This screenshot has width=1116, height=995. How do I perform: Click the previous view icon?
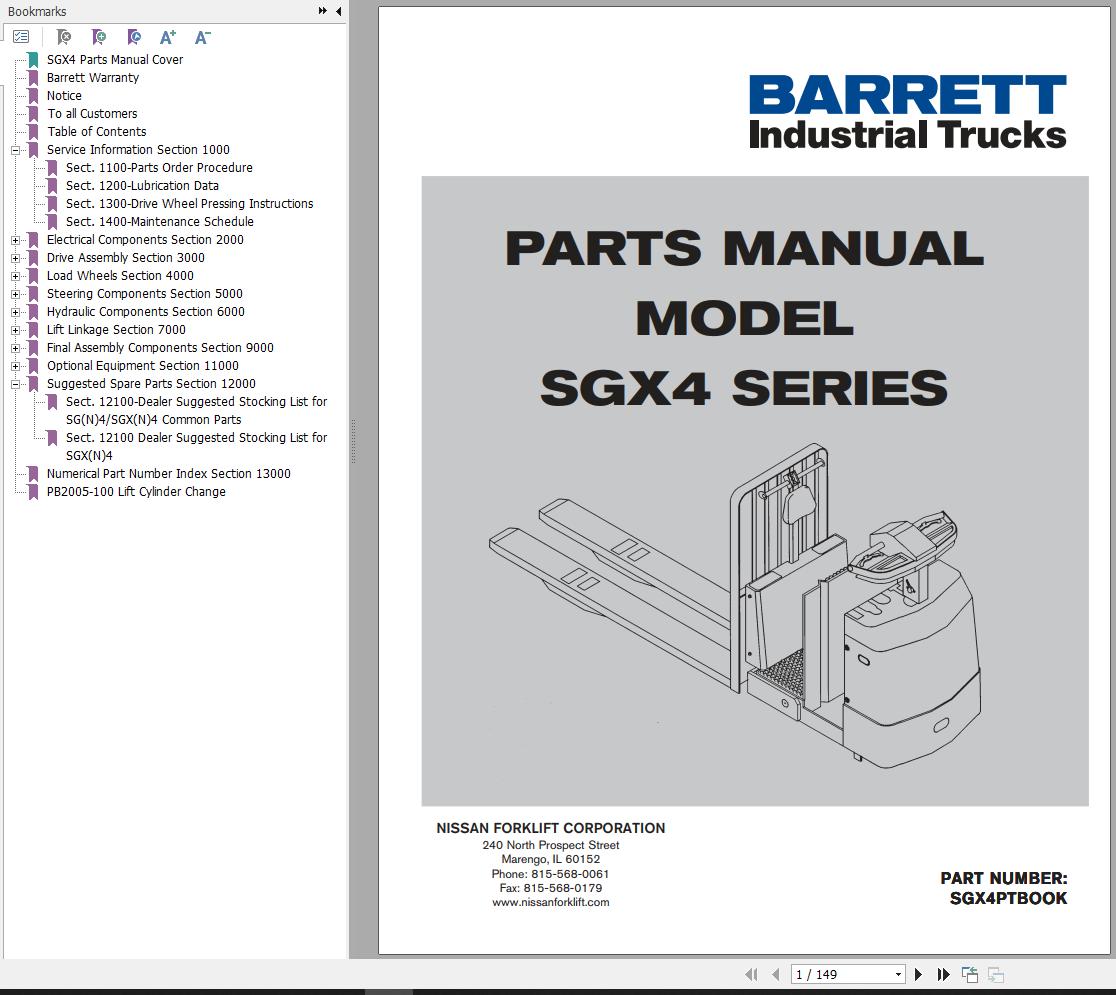click(969, 974)
